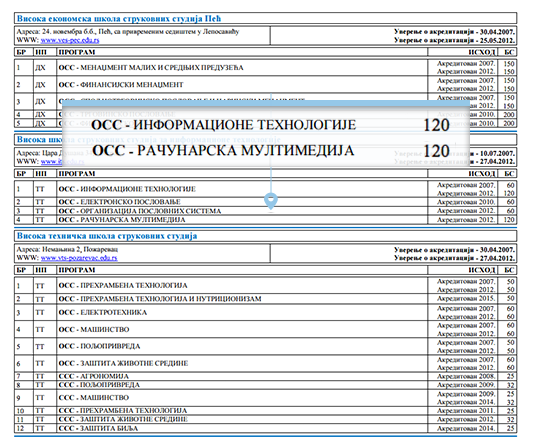Click 'БС' header in IT school table

tap(509, 174)
